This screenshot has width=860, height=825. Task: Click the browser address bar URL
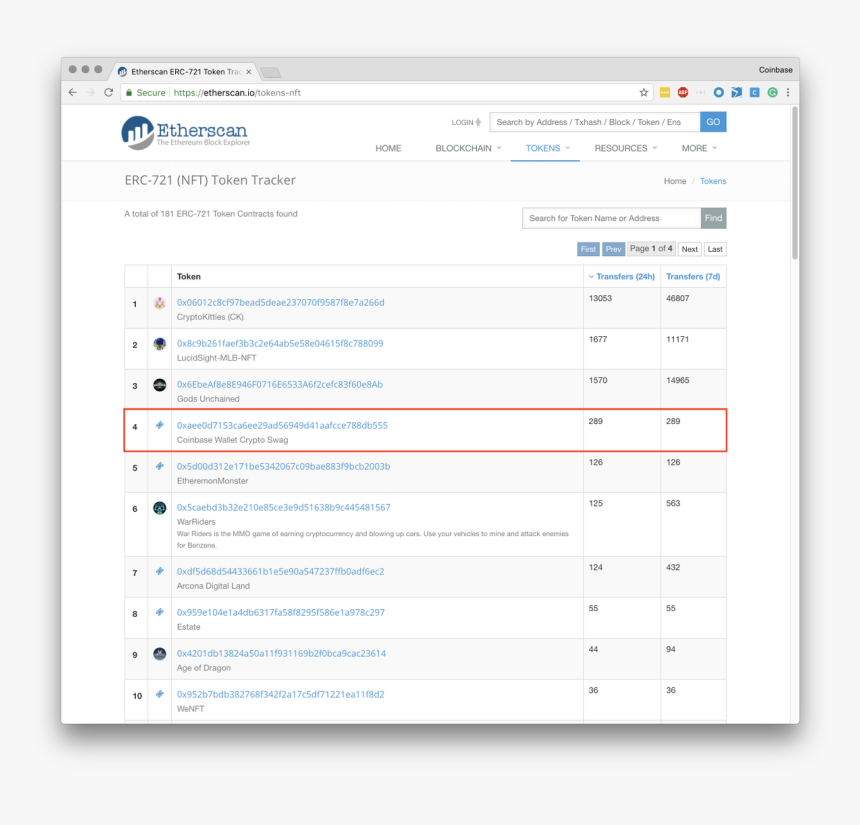(x=237, y=93)
